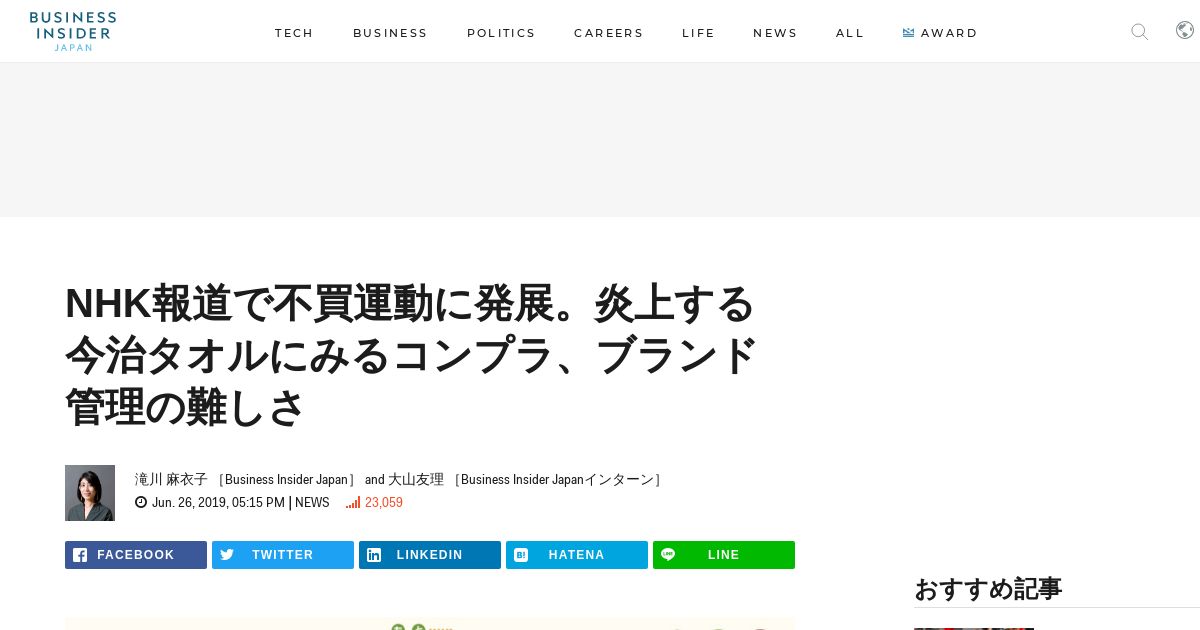
Task: Share article via TWITTER button
Action: click(x=283, y=555)
